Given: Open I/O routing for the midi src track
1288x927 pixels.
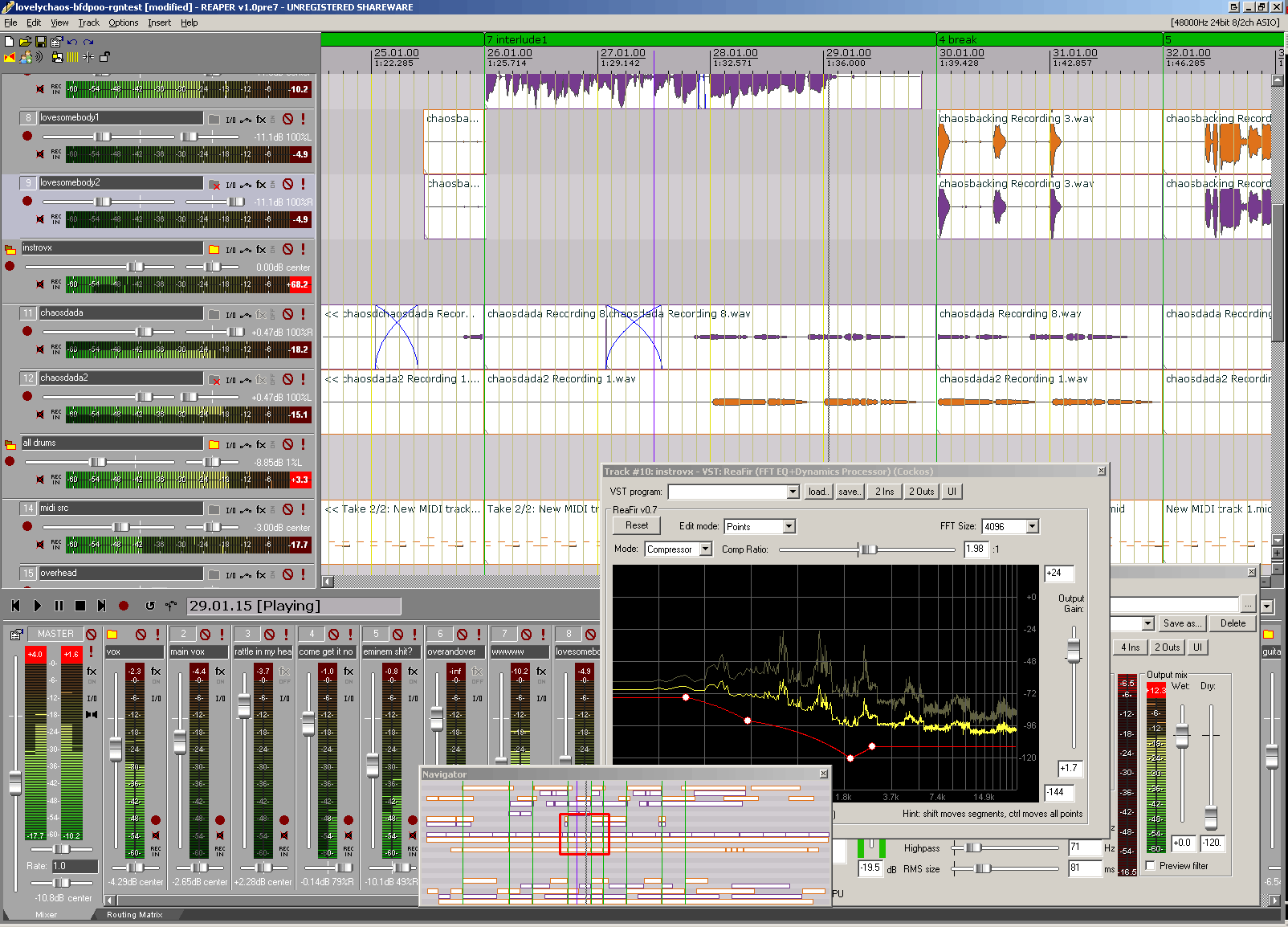Looking at the screenshot, I should (230, 510).
